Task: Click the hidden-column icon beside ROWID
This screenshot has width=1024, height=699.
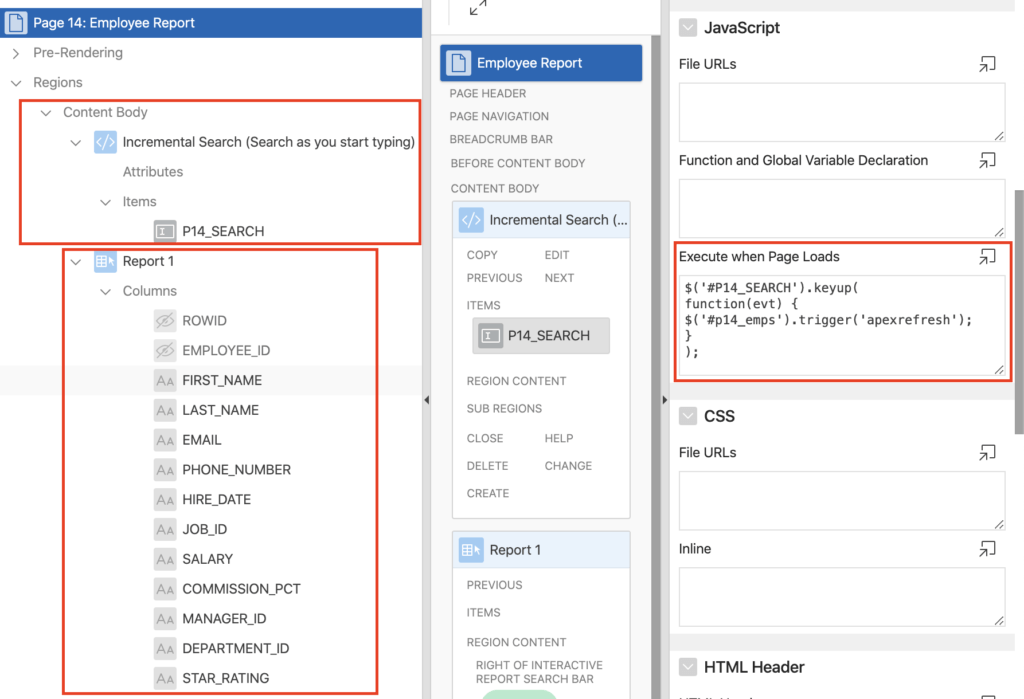Action: pyautogui.click(x=165, y=321)
